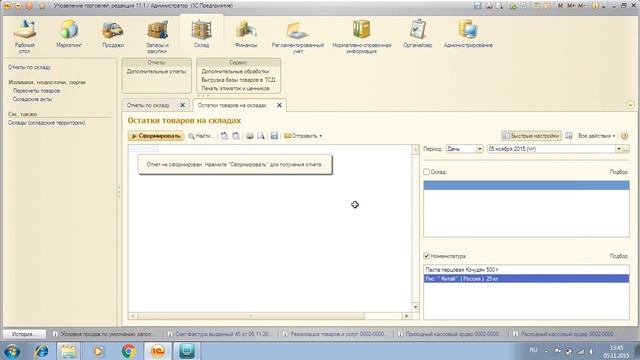Open the Администрирование section
Screen dimensions: 640x360
coord(468,34)
